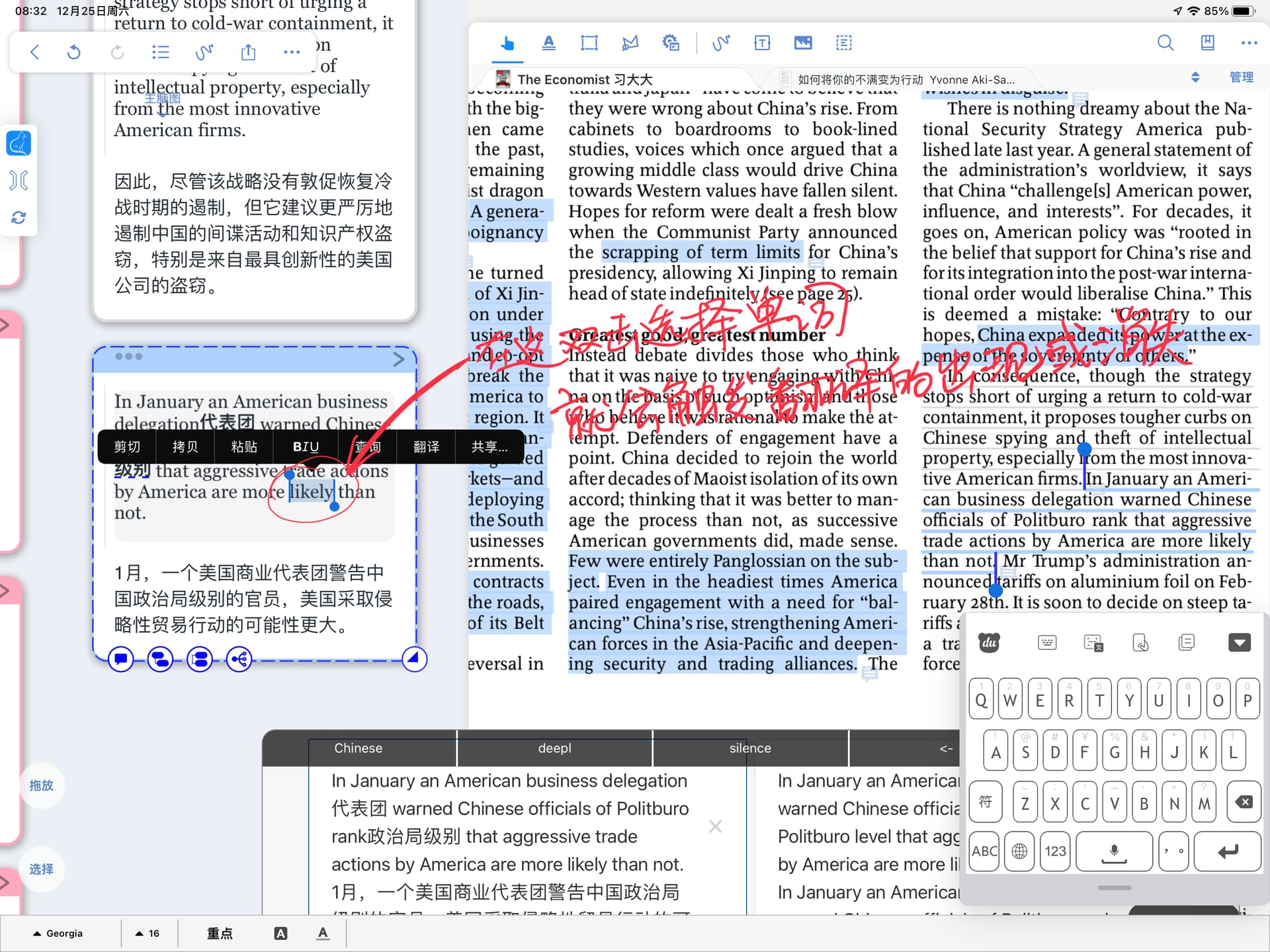Screen dimensions: 1270x952
Task: Redo the last action
Action: [x=117, y=52]
